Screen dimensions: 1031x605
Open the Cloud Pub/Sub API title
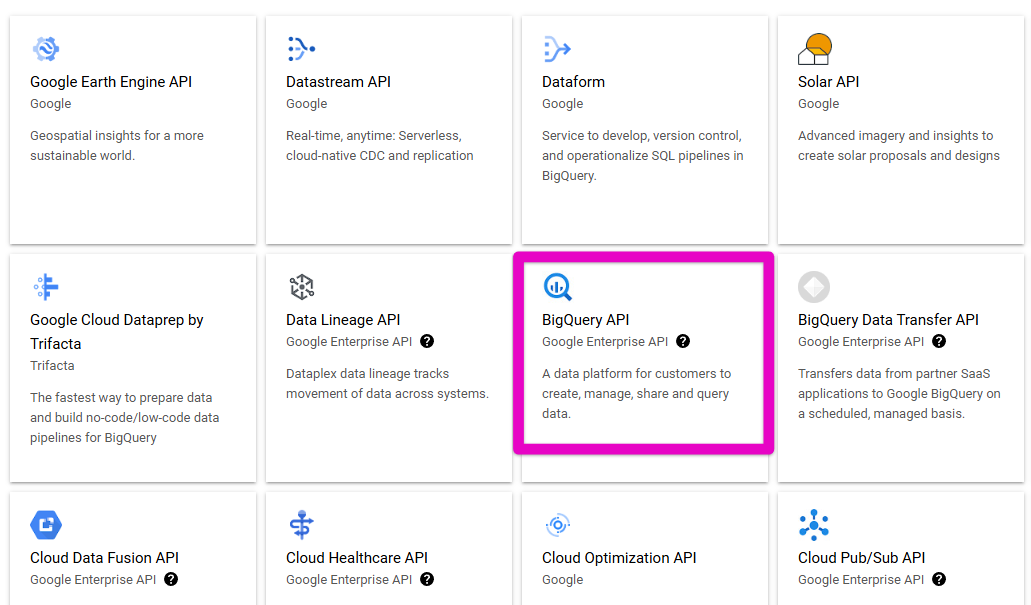point(861,558)
